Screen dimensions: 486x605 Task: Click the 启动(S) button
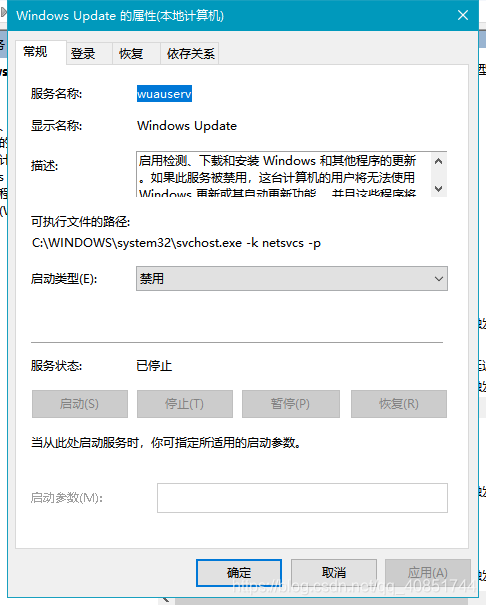coord(80,404)
